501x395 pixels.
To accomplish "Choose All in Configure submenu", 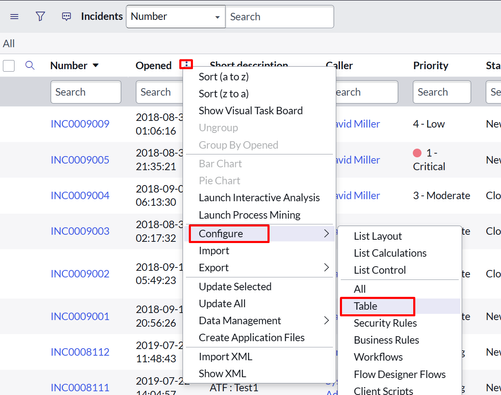I will click(x=360, y=289).
